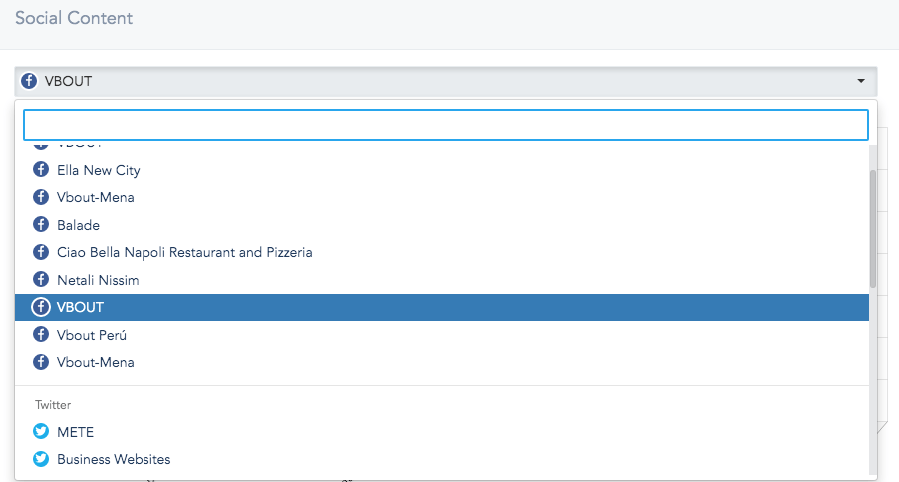This screenshot has width=899, height=482.
Task: Click the Facebook icon next to Netali Nissim
Action: pyautogui.click(x=41, y=280)
